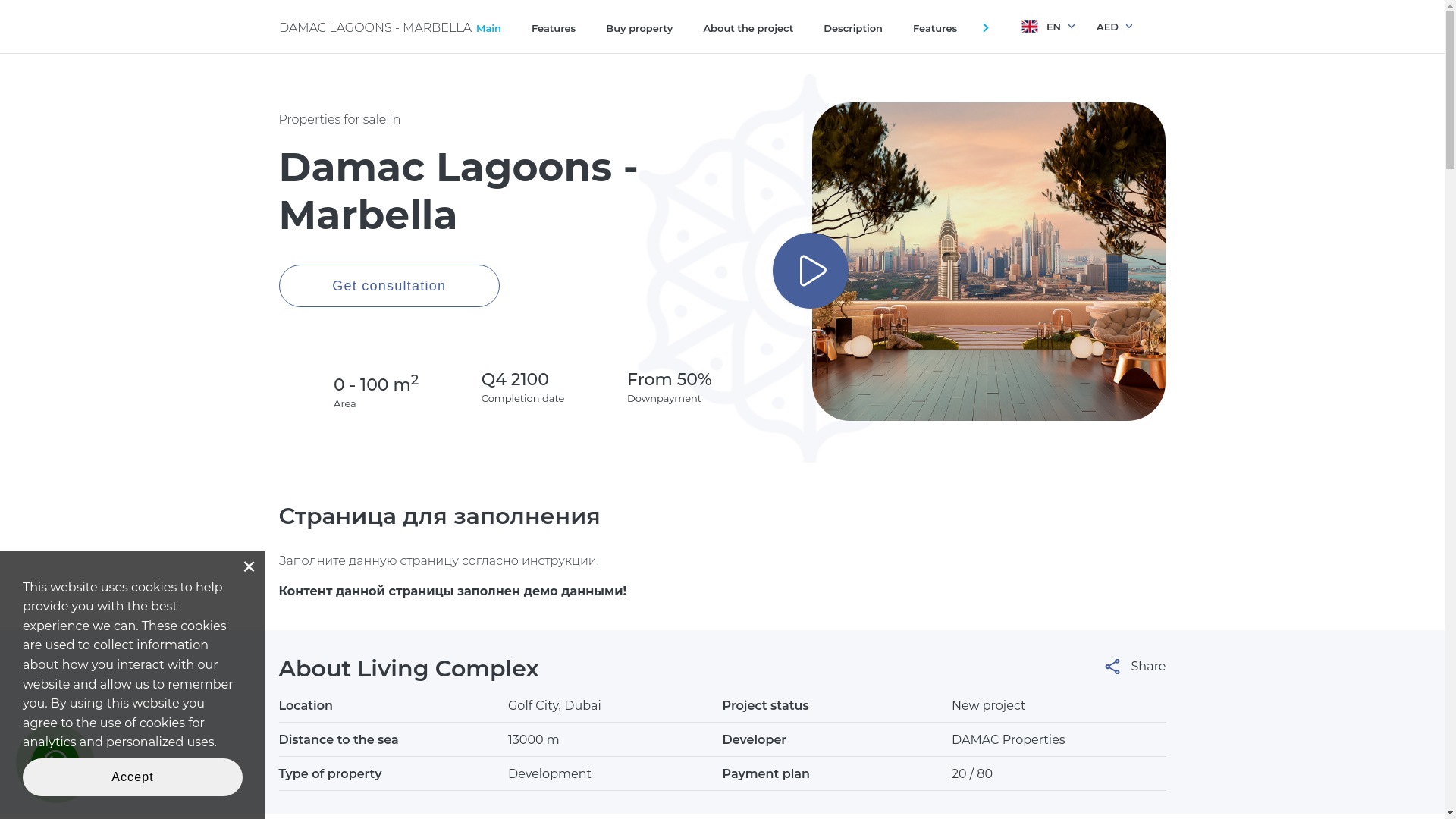Open About the project section
The width and height of the screenshot is (1456, 819).
click(x=748, y=28)
